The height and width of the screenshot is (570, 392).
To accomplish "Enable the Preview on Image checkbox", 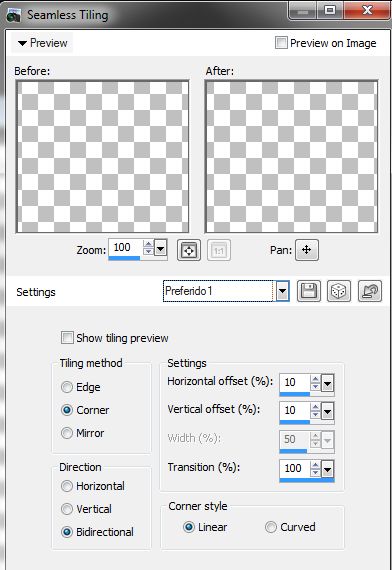I will (281, 43).
